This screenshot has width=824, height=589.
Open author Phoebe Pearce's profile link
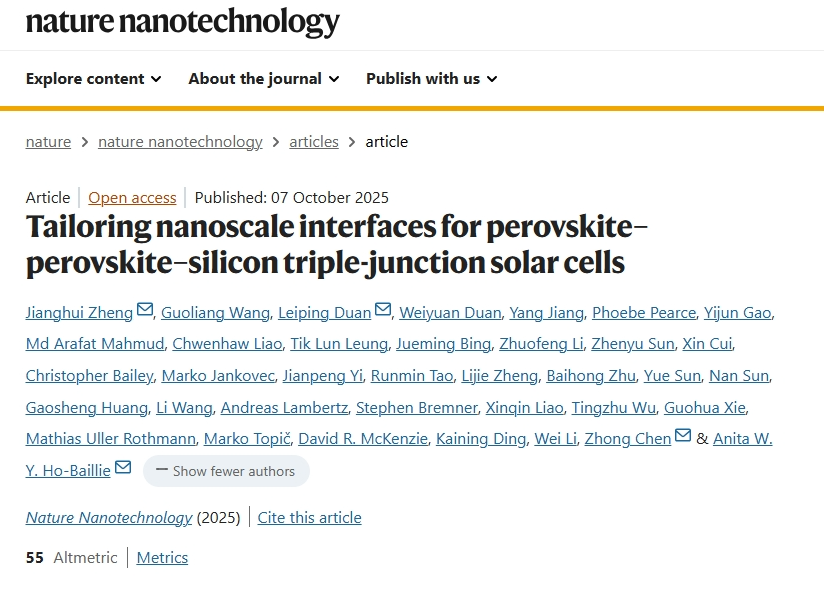(x=643, y=313)
